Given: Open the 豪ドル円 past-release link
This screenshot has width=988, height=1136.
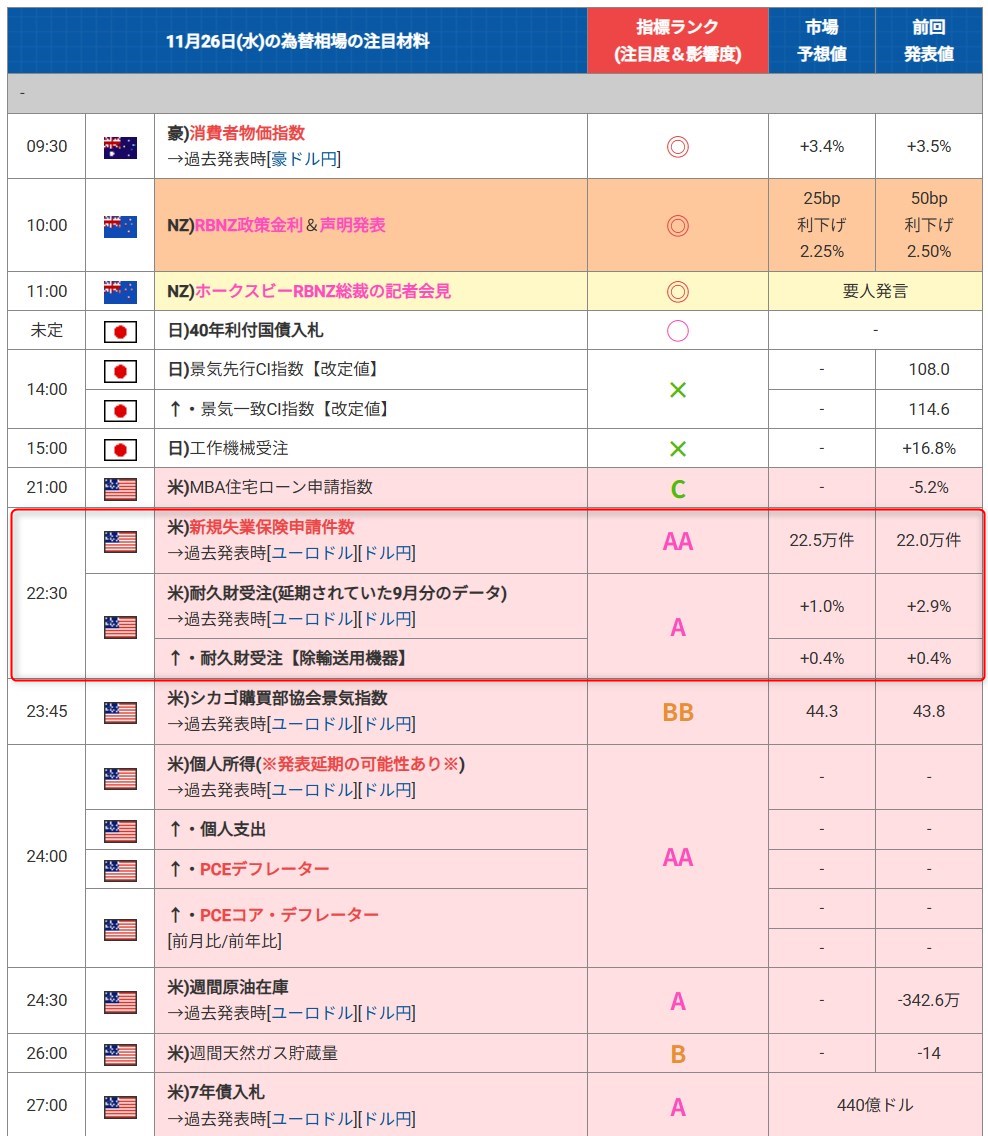Looking at the screenshot, I should tap(303, 158).
